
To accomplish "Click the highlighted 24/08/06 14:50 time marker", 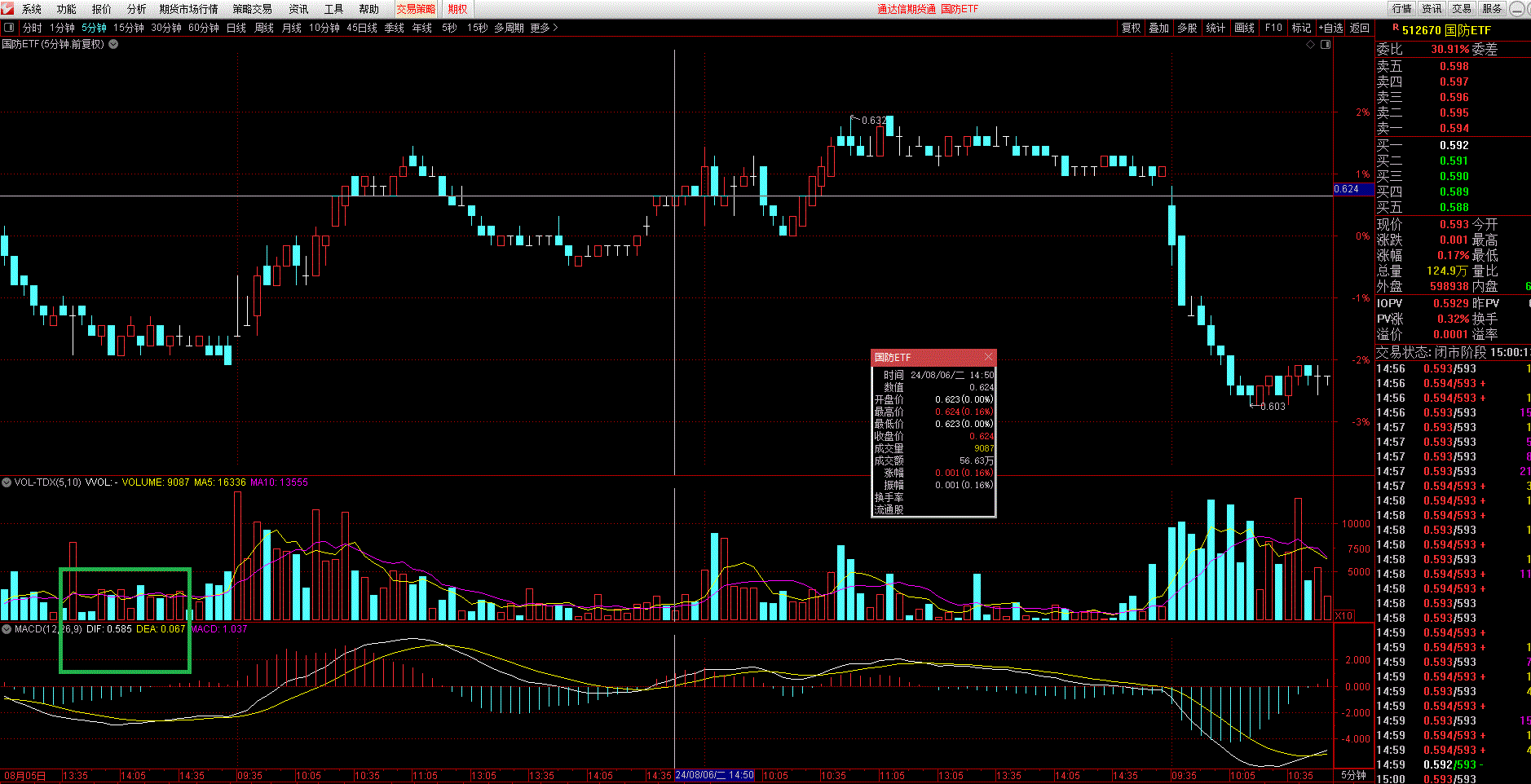I will (x=715, y=775).
